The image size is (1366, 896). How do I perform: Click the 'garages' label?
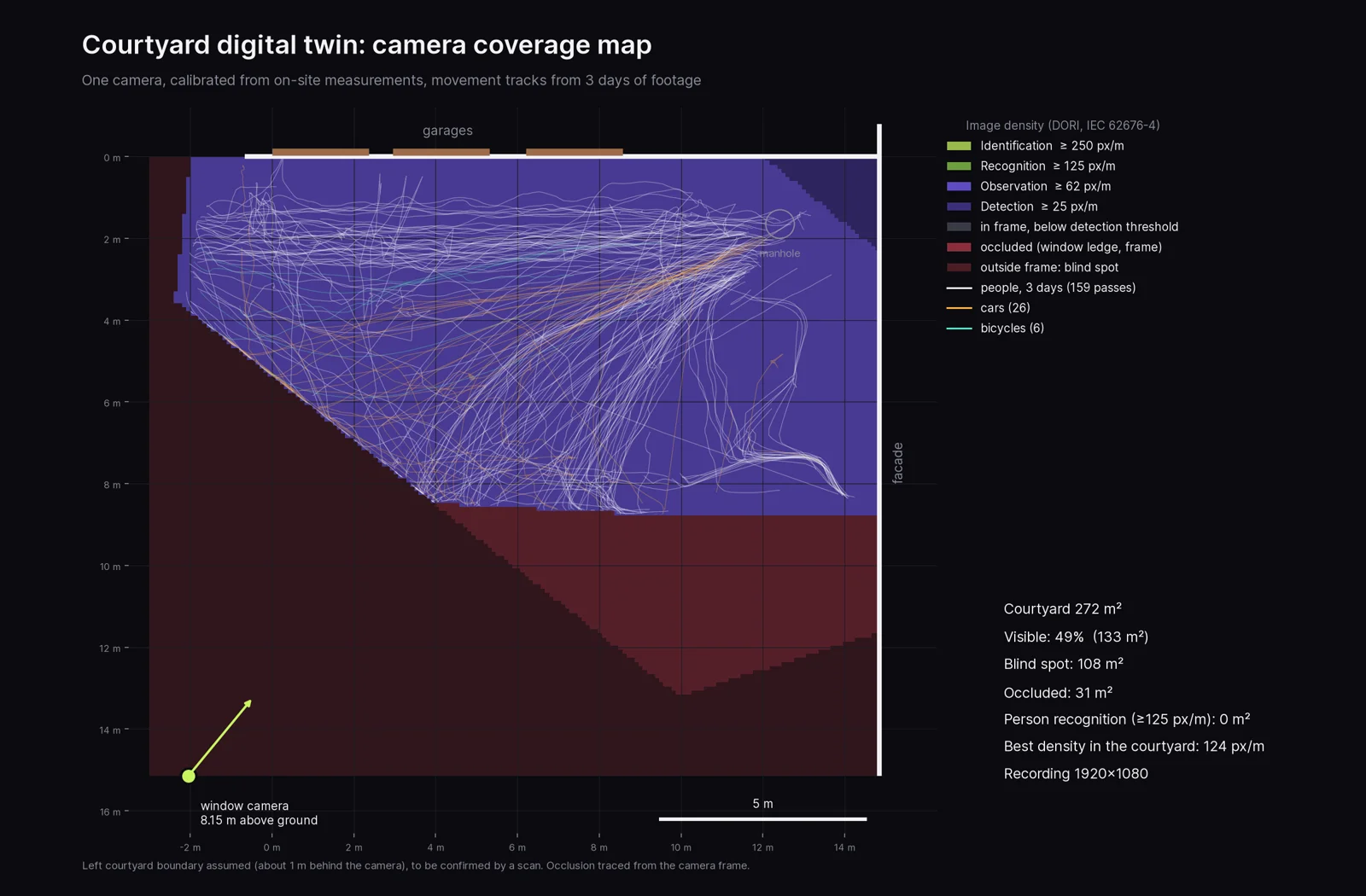coord(447,131)
